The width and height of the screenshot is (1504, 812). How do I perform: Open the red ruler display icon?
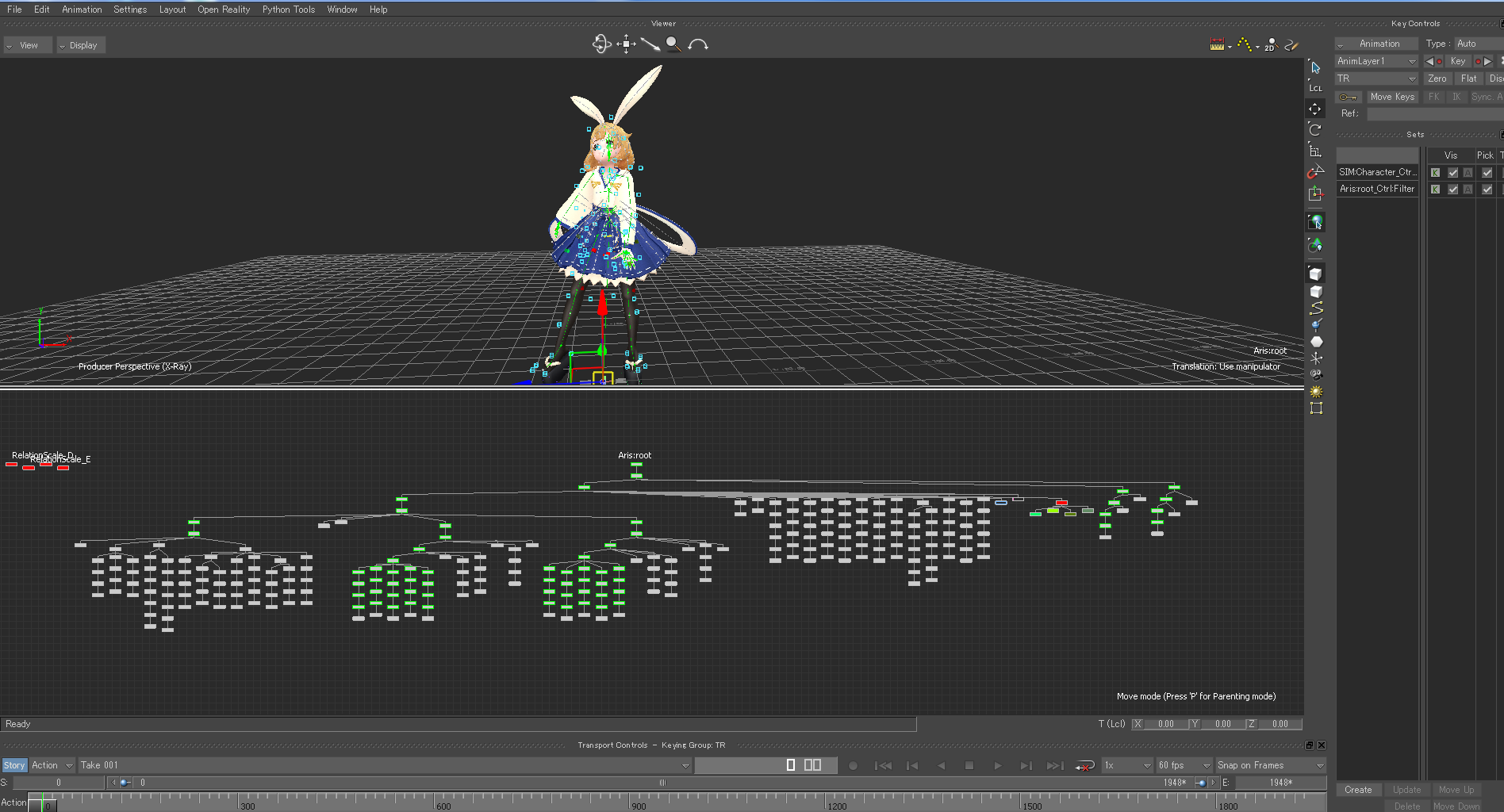[x=1217, y=45]
